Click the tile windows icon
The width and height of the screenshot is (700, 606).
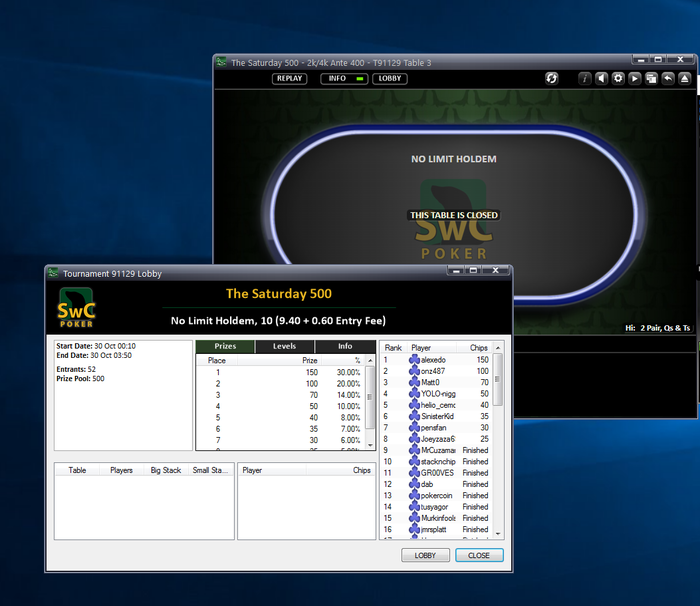[651, 79]
